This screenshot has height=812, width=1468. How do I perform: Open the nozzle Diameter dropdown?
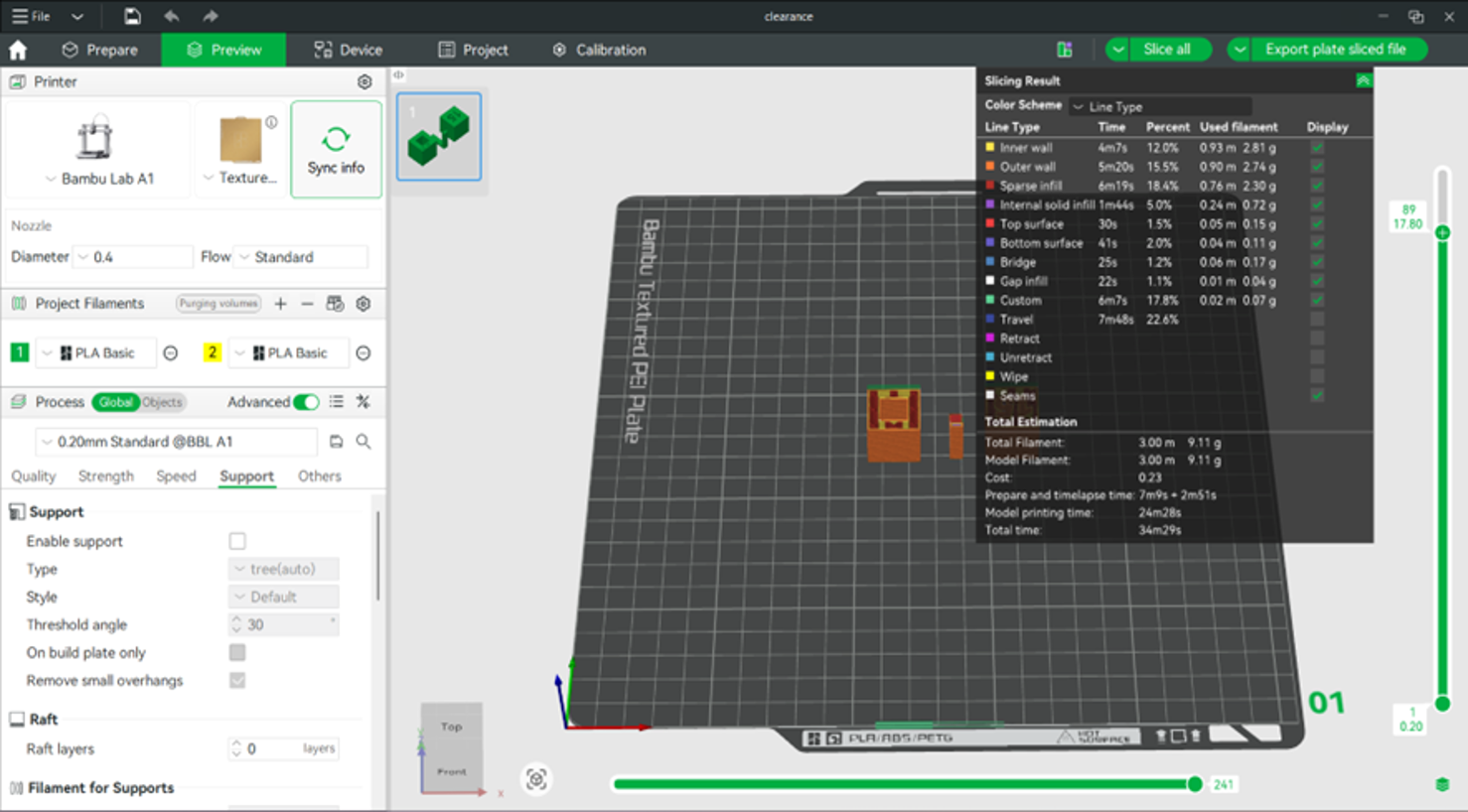pyautogui.click(x=133, y=257)
